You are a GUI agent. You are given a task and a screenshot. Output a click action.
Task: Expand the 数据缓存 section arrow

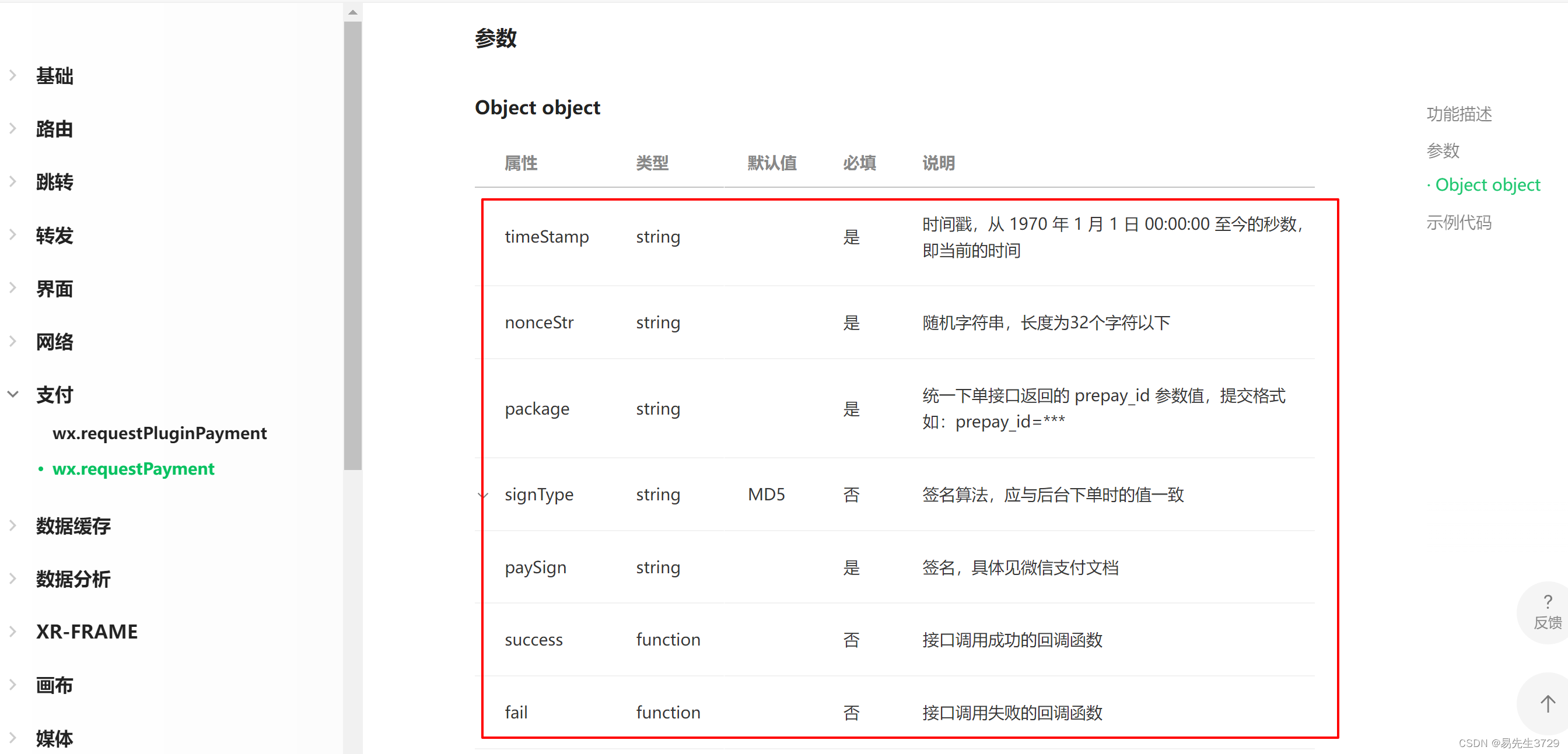click(13, 526)
